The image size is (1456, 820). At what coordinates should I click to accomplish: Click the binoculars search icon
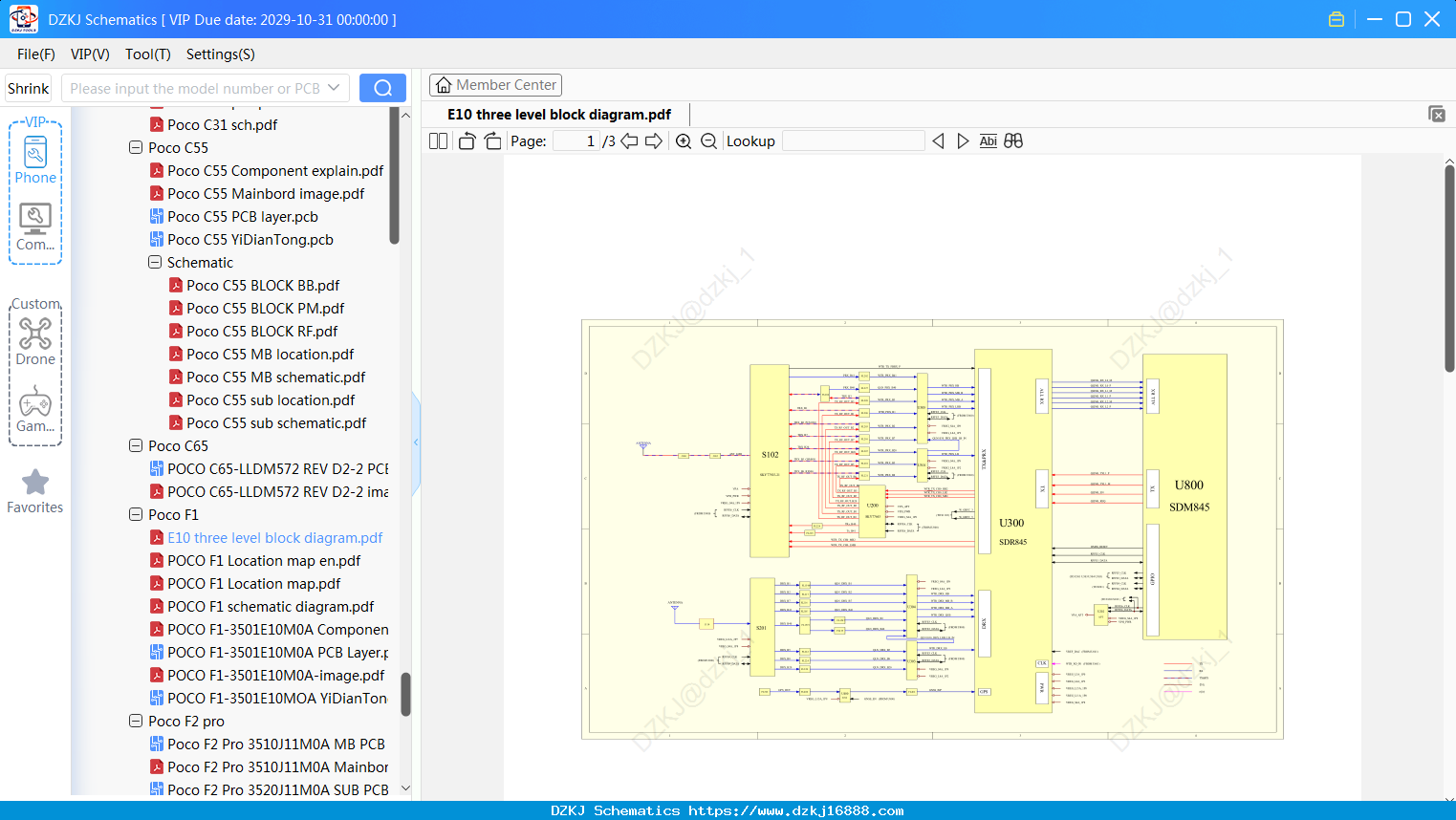click(x=1013, y=140)
